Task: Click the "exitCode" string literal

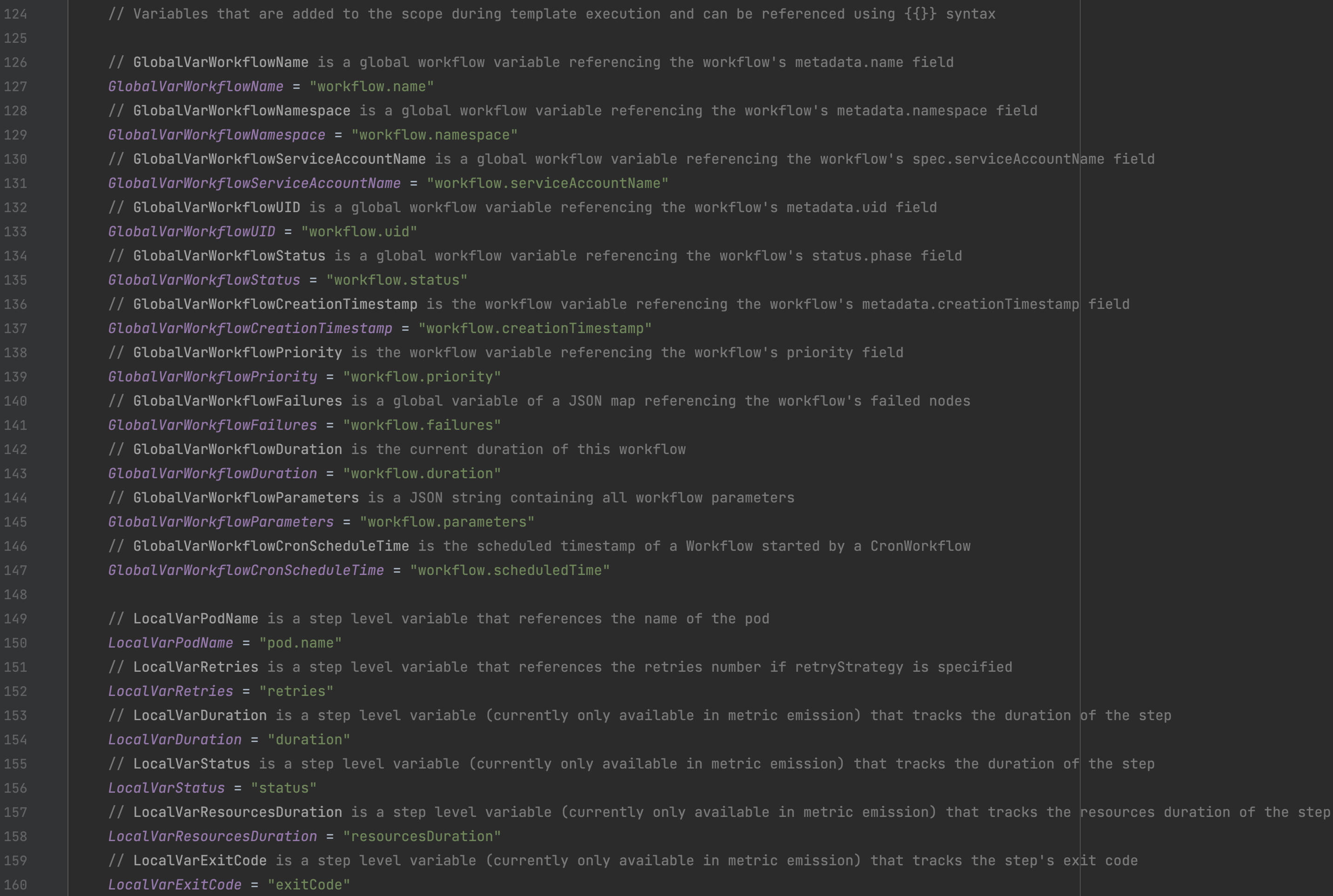Action: [x=309, y=884]
